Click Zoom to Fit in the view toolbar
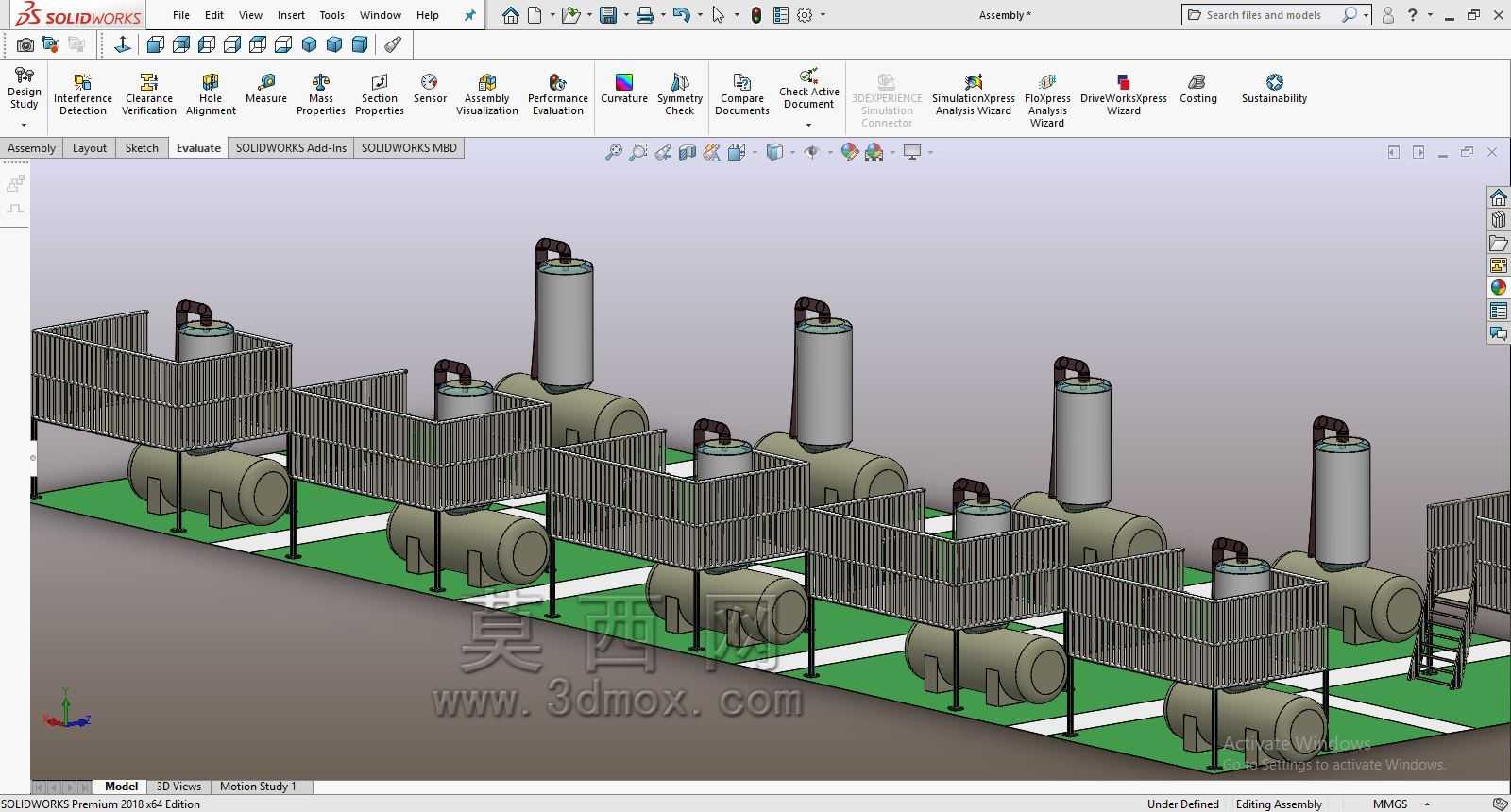Screen dimensions: 1511x812 [614, 152]
